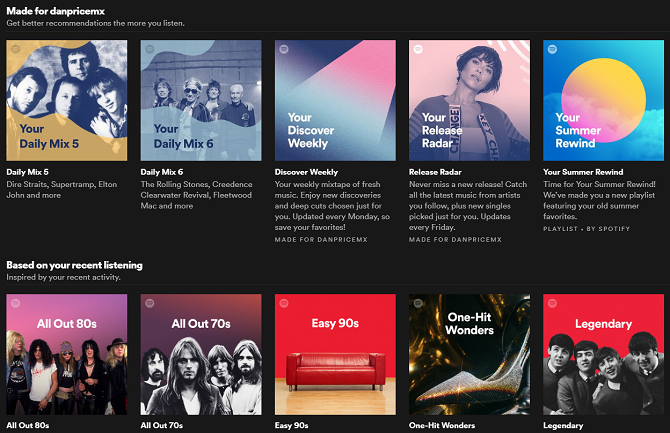Screen dimensions: 670x433
Task: Click the 'Made for danpricemx' section heading
Action: [56, 11]
